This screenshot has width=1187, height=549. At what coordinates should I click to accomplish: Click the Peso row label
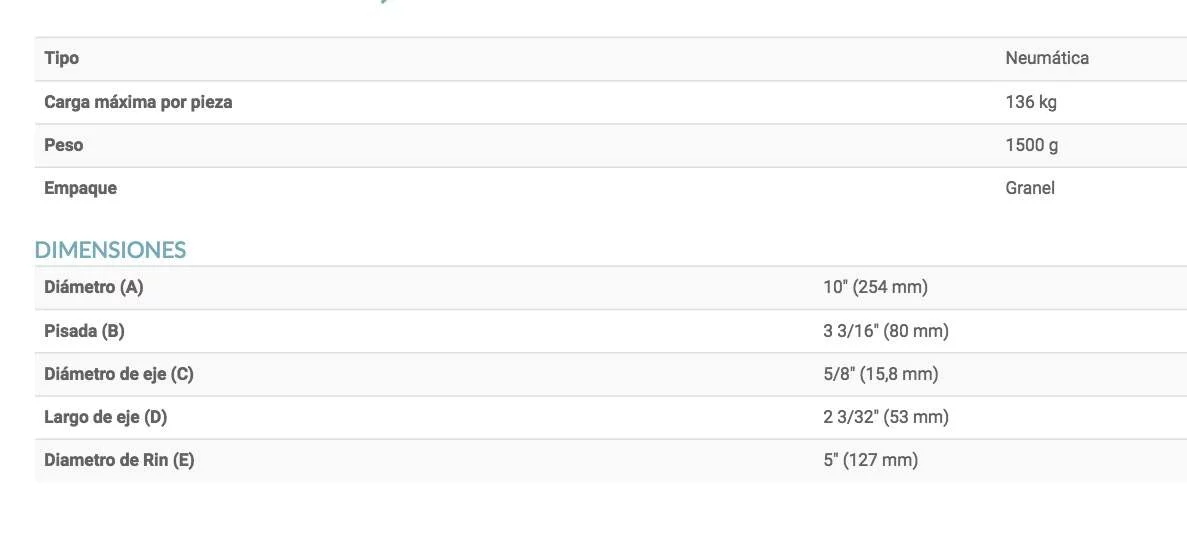[x=64, y=145]
